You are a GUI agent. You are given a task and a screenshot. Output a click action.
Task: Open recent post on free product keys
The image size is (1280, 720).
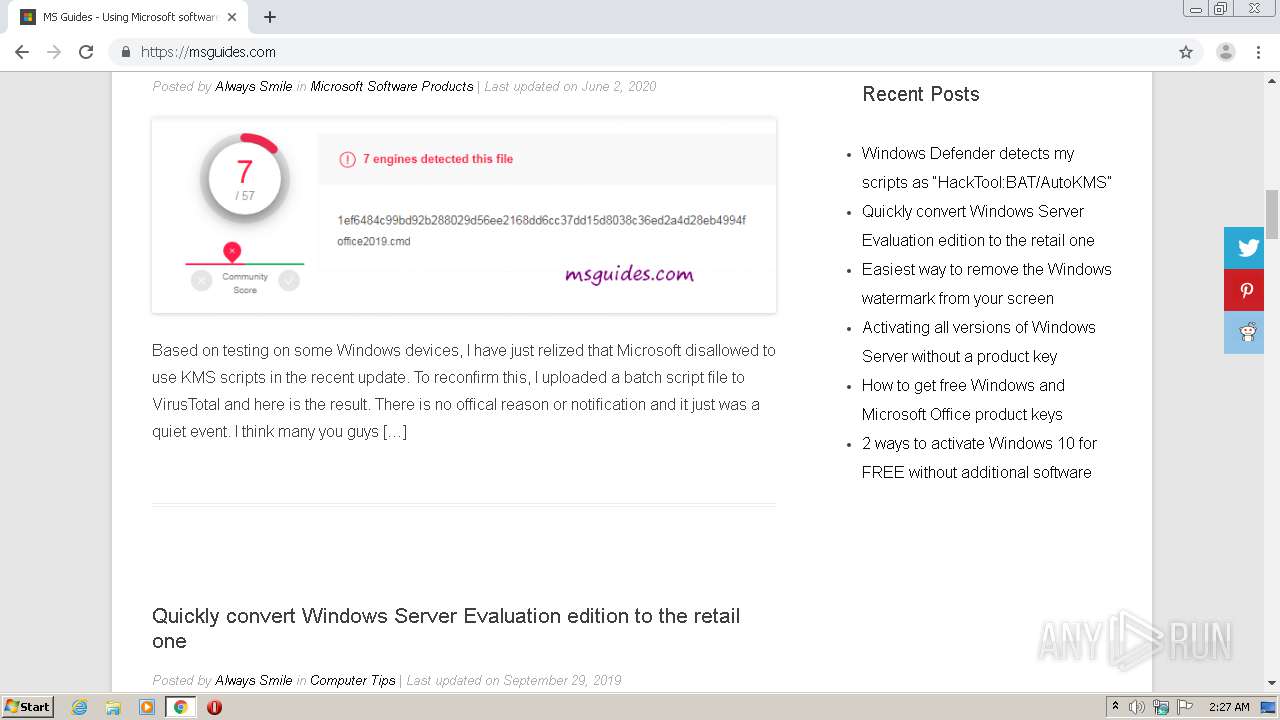963,400
